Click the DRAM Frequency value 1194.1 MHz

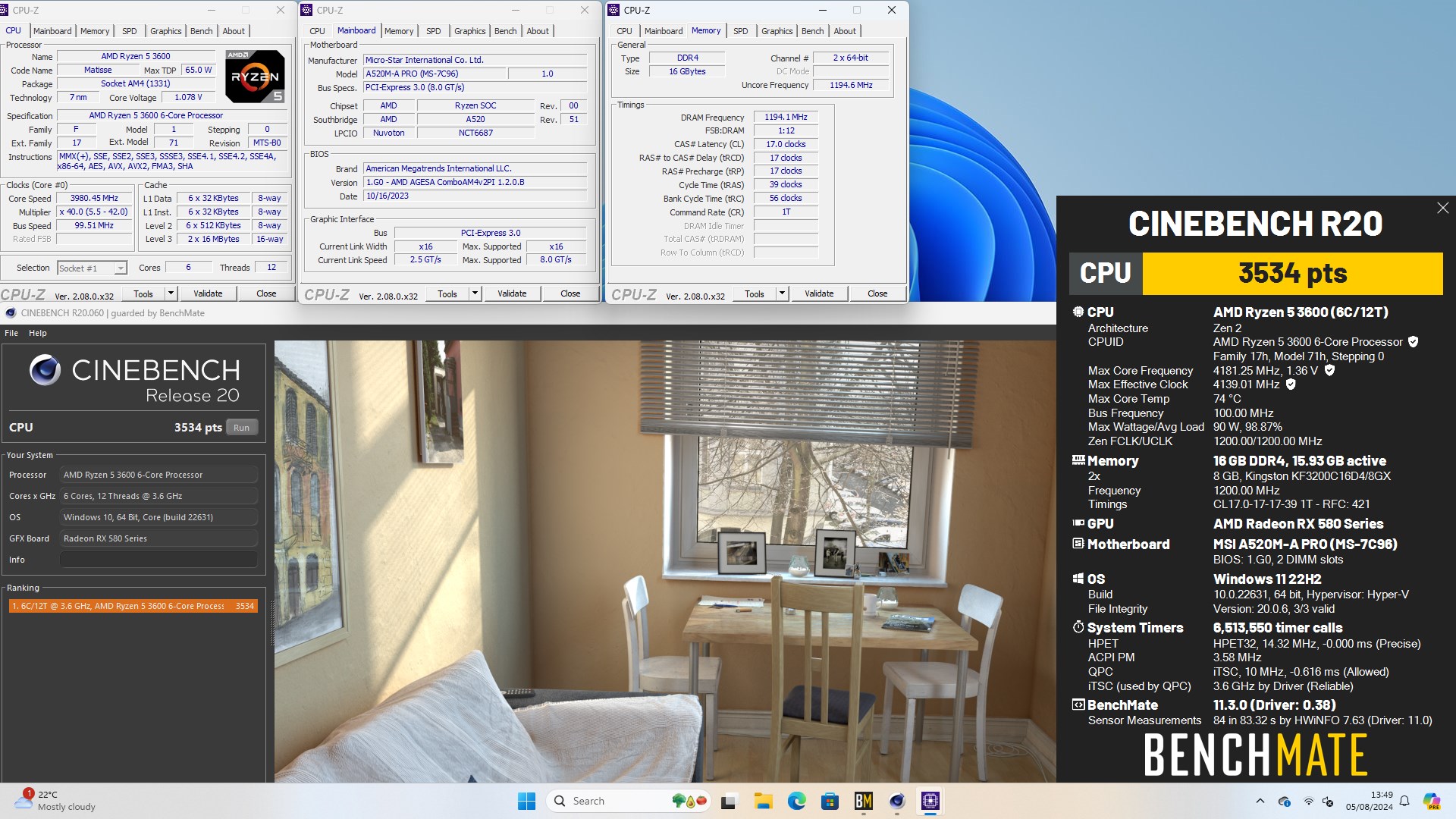click(x=786, y=117)
